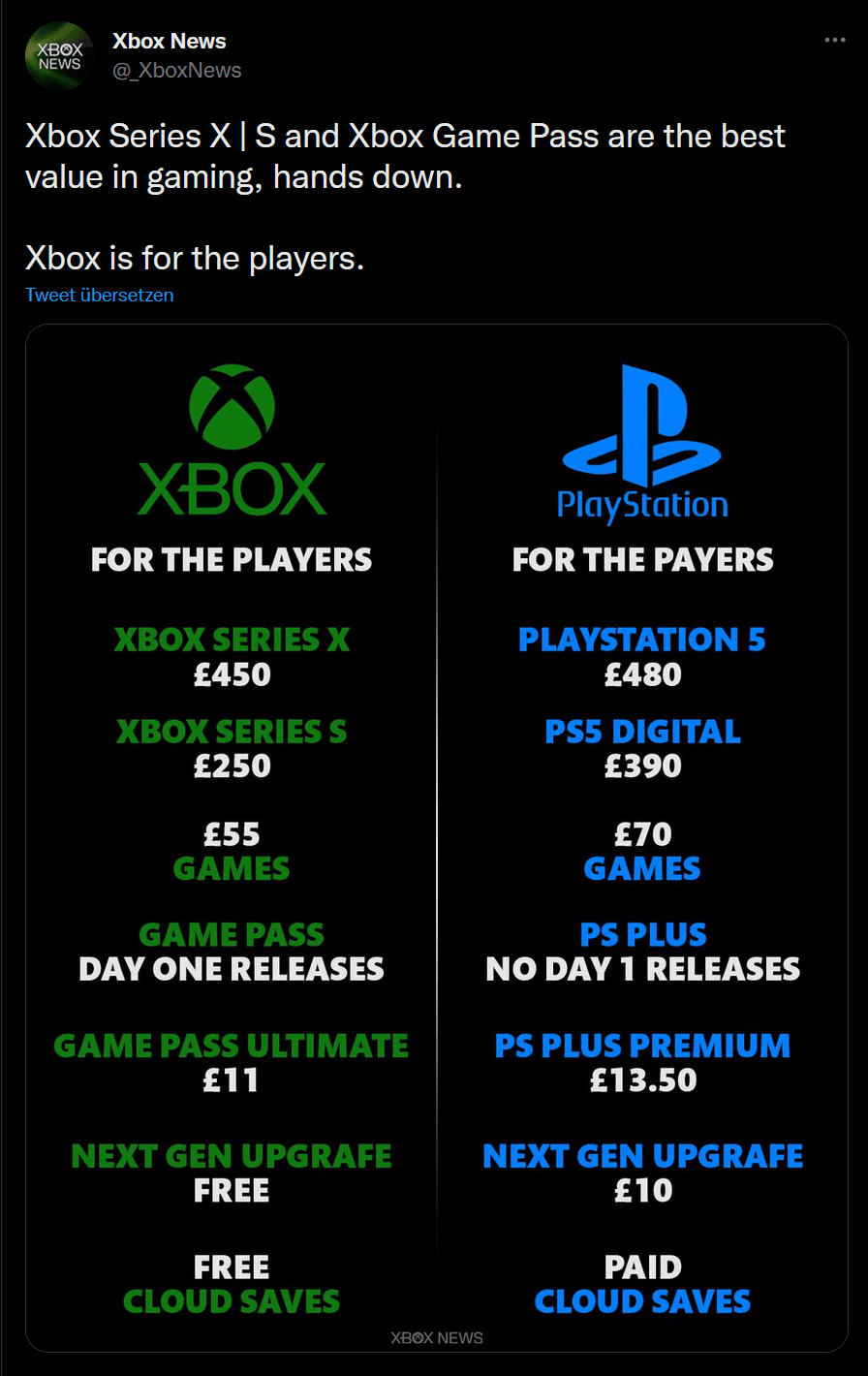Viewport: 868px width, 1376px height.
Task: Click the XBOX NEWS watermark at image bottom
Action: [436, 1337]
